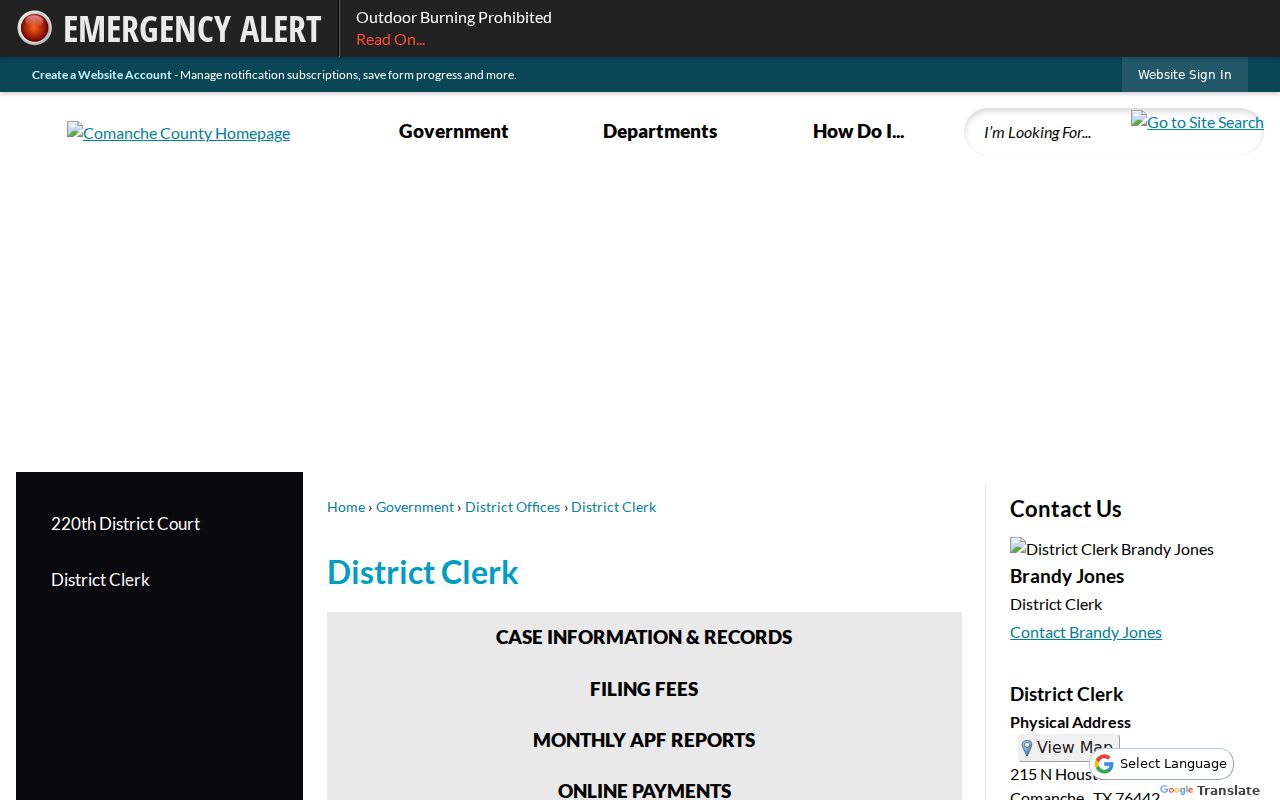
Task: Open the Select Language dropdown
Action: coord(1162,764)
